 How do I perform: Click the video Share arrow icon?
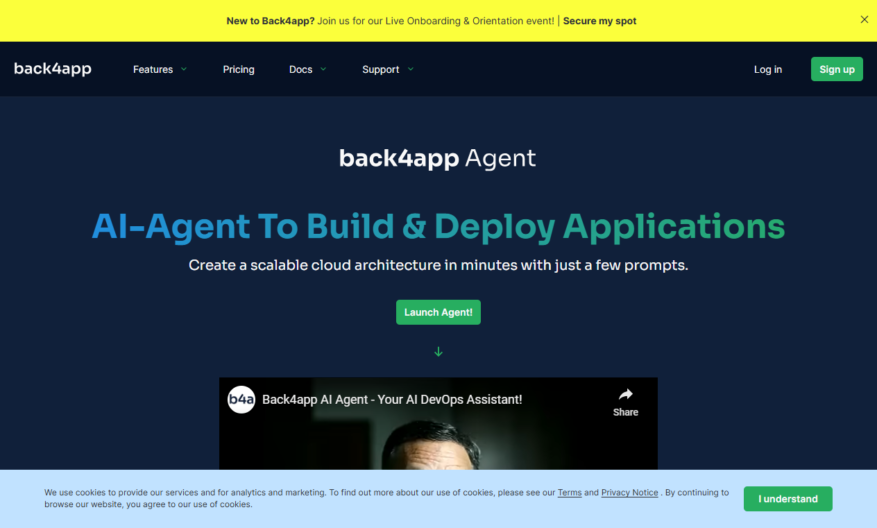click(x=625, y=395)
